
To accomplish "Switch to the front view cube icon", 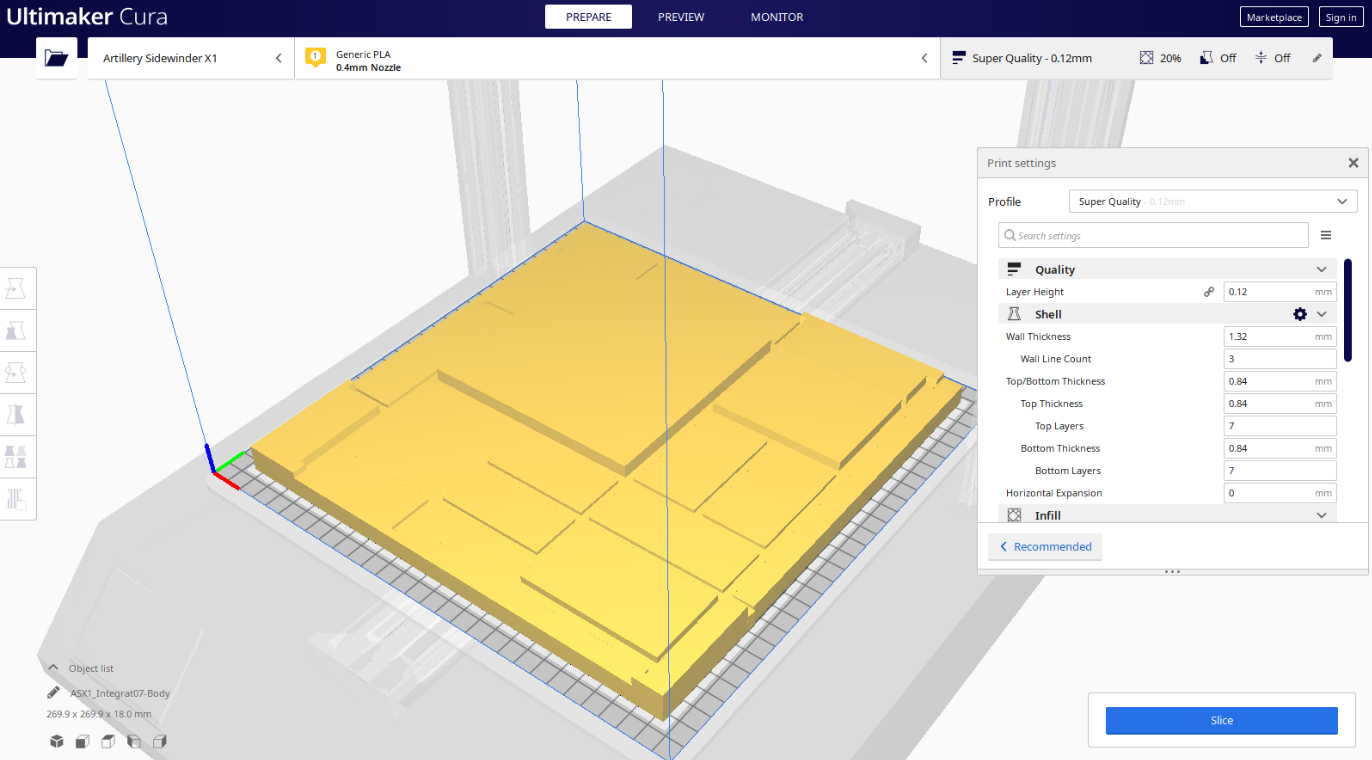I will click(83, 741).
